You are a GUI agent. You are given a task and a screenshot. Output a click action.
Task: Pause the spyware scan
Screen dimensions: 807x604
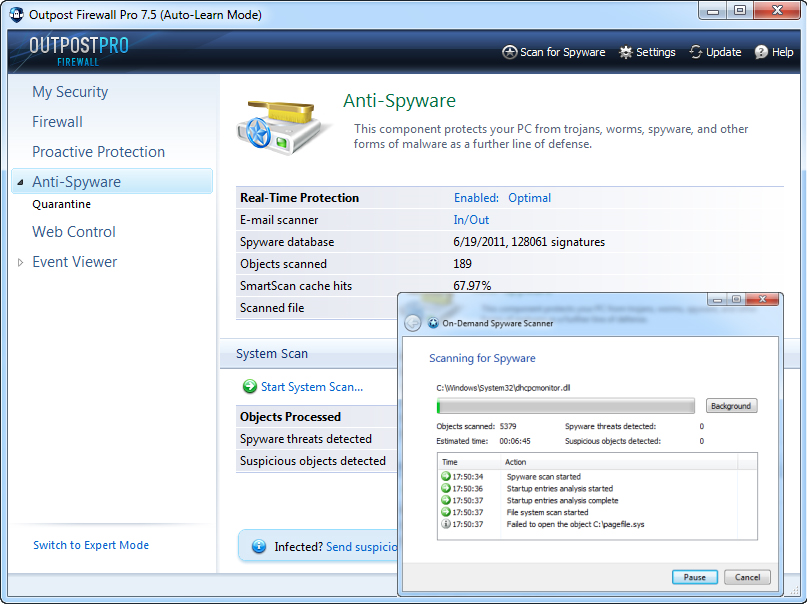[694, 577]
